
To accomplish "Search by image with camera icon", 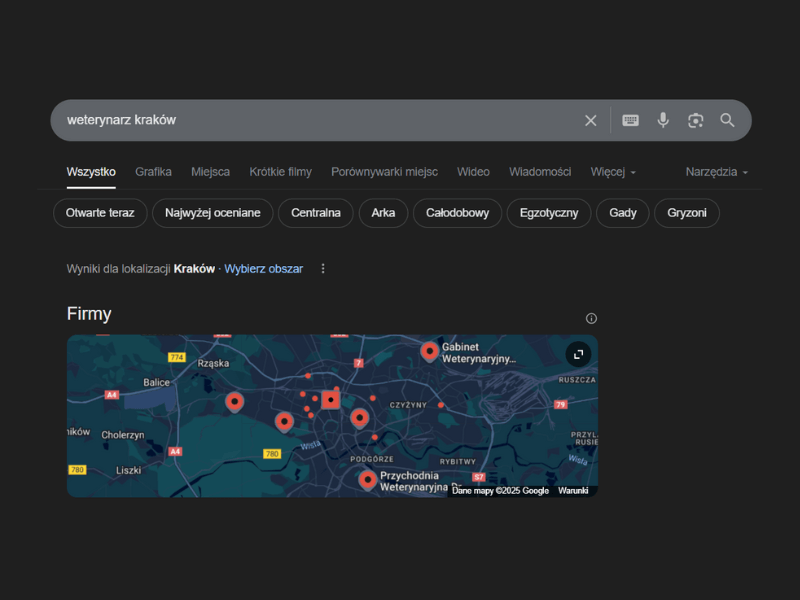I will coord(695,120).
